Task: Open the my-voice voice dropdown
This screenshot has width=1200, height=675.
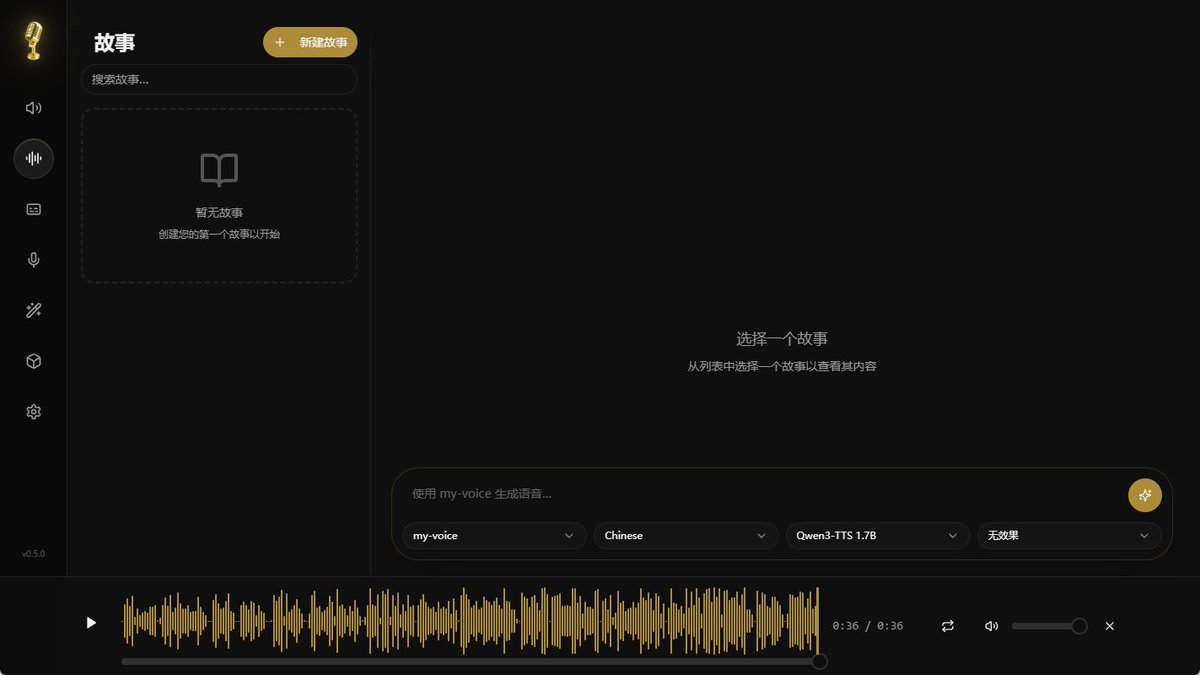Action: [x=494, y=536]
